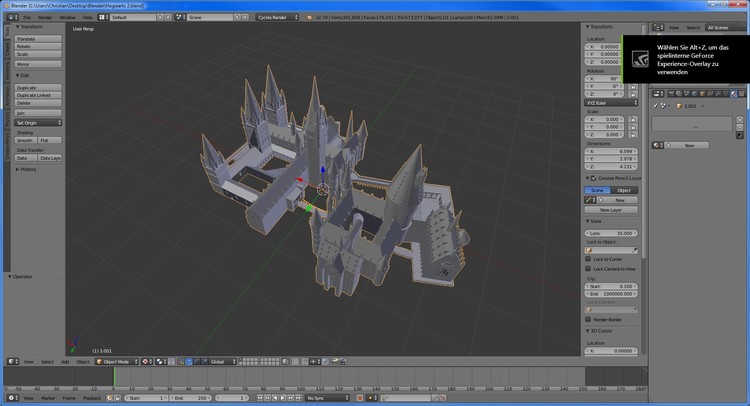The height and width of the screenshot is (406, 750).
Task: Add a new scene with plus button
Action: tap(237, 17)
